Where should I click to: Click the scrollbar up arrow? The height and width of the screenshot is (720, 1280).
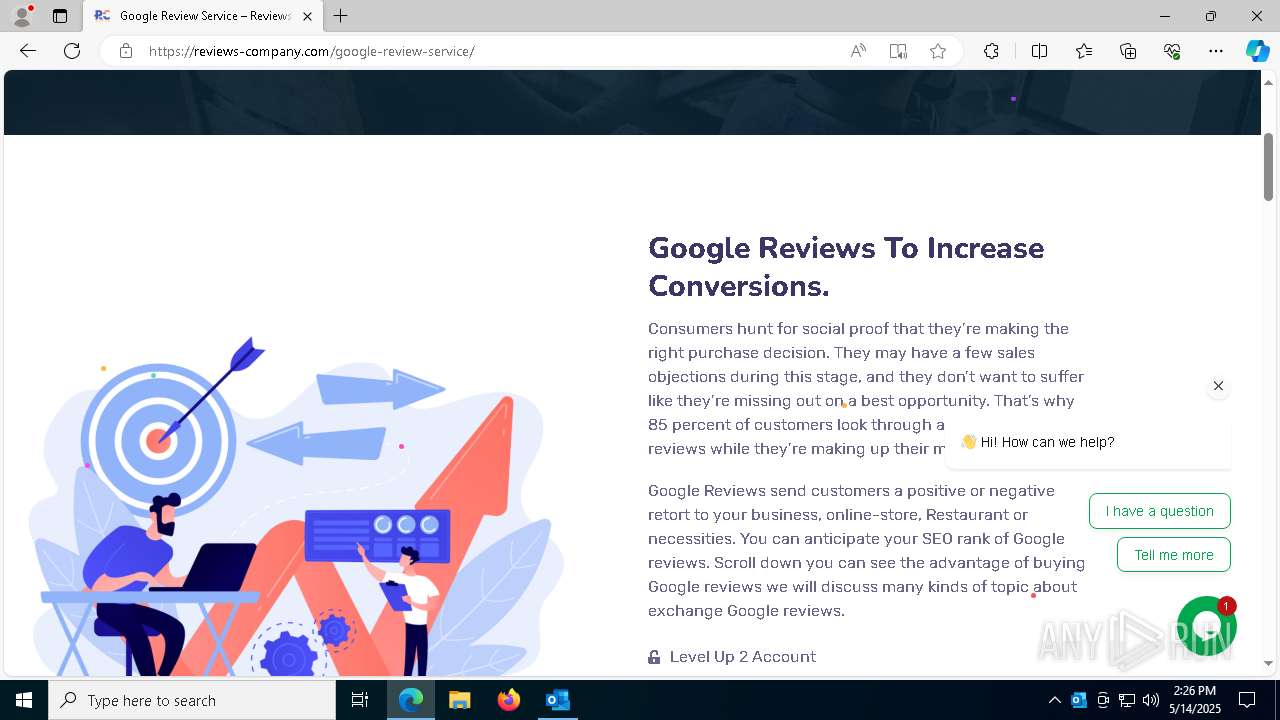(1268, 81)
